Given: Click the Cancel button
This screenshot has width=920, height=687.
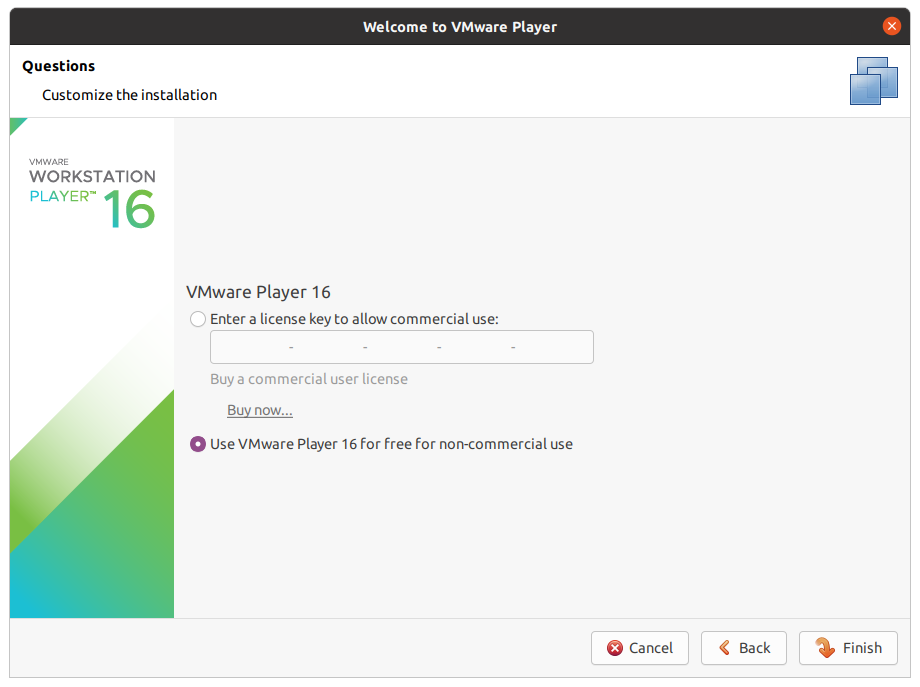Looking at the screenshot, I should point(640,648).
